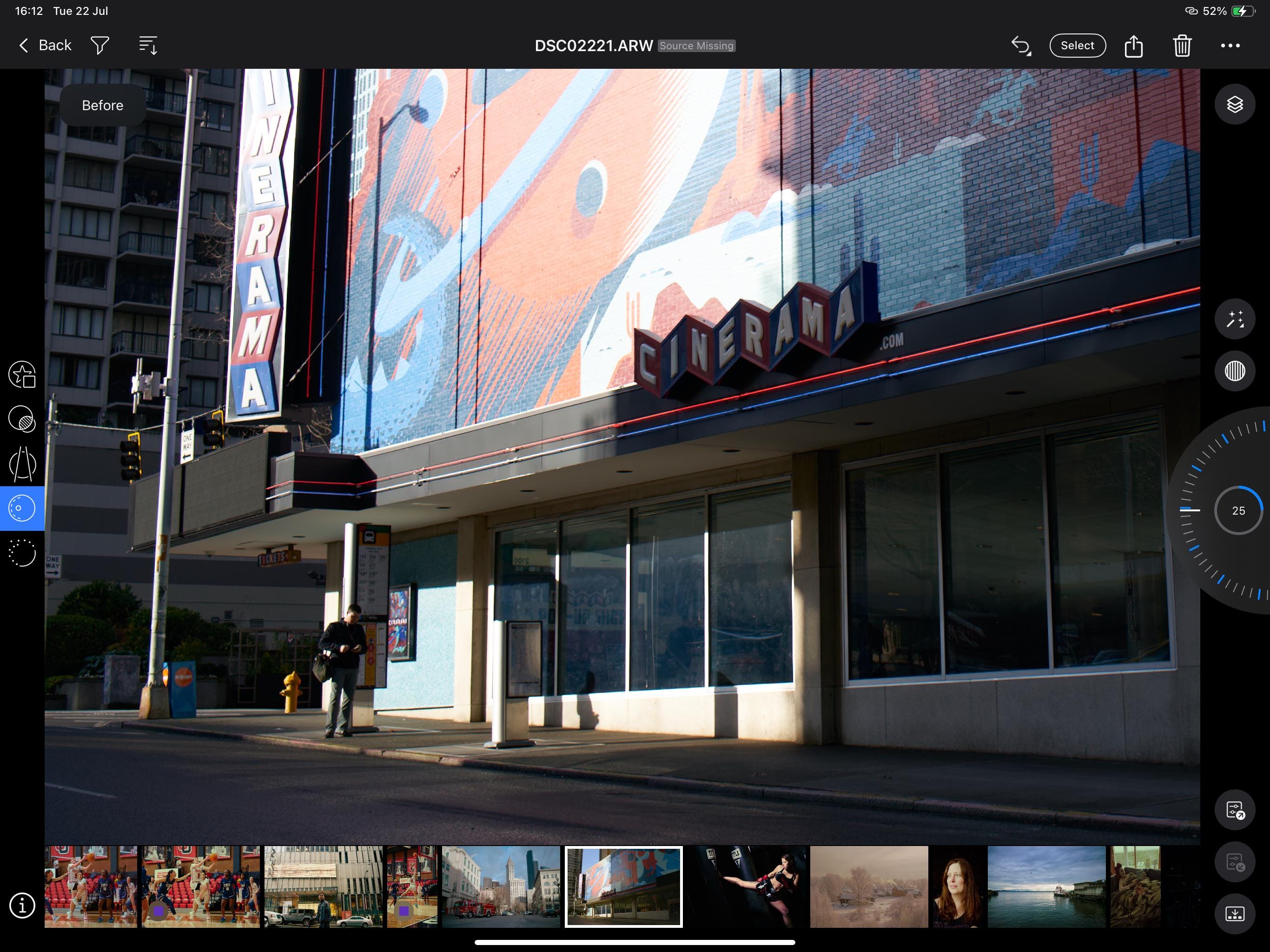Image resolution: width=1270 pixels, height=952 pixels.
Task: Tap the 16:12 clock in status bar
Action: tap(29, 11)
